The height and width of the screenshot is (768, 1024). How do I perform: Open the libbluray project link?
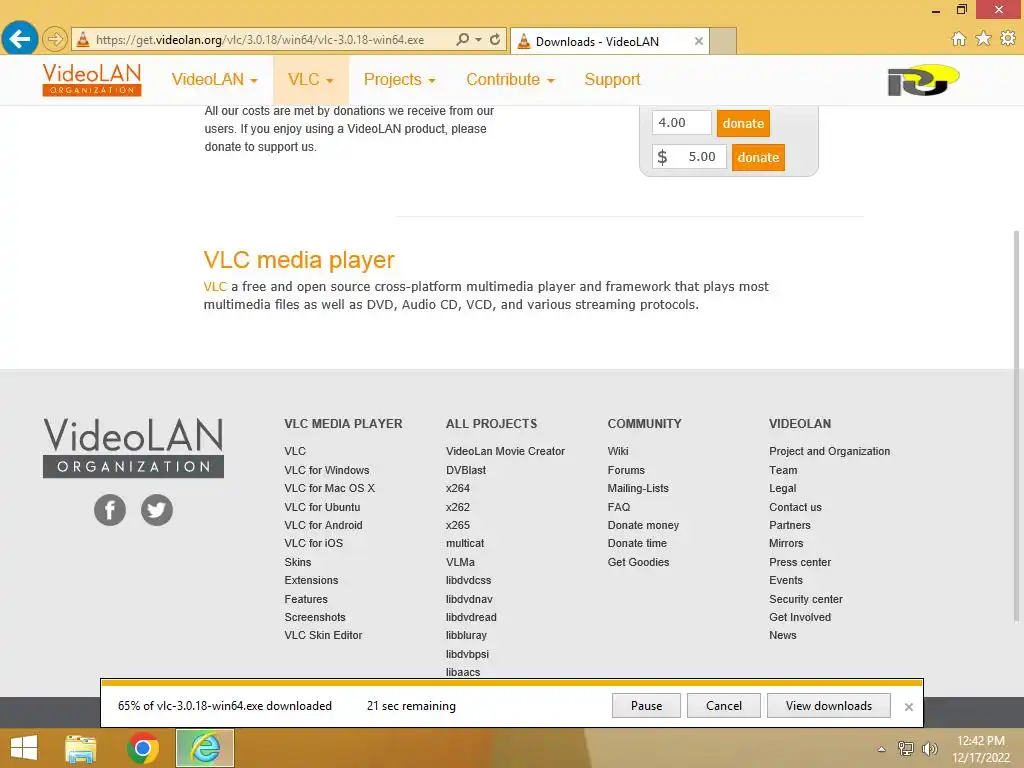pos(466,635)
